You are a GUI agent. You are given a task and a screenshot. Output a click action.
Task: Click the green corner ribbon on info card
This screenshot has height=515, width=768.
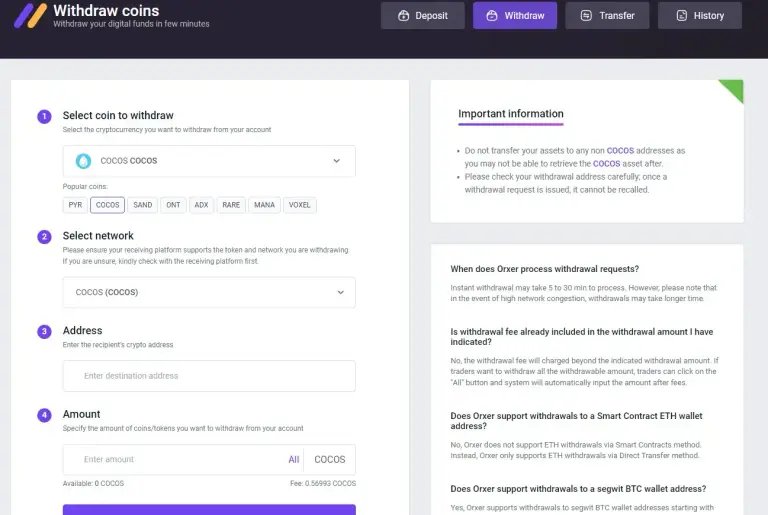[731, 91]
